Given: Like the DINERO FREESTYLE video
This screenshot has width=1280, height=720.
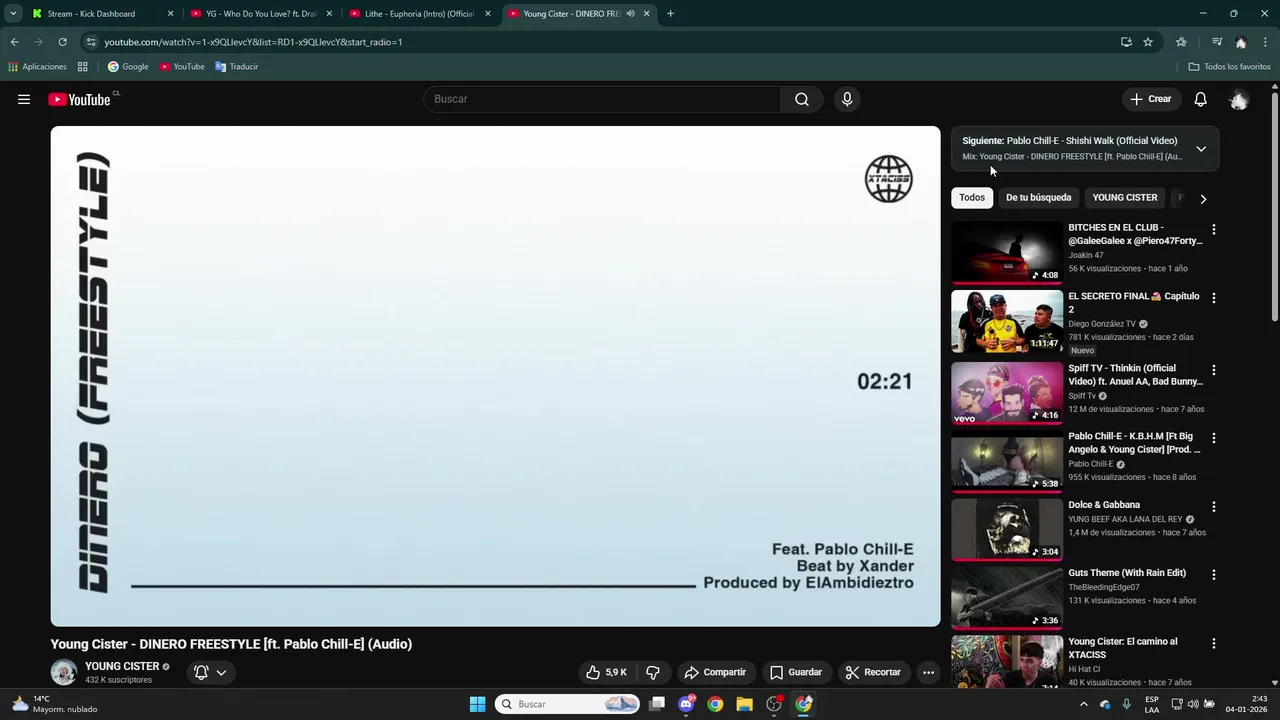Looking at the screenshot, I should [606, 672].
